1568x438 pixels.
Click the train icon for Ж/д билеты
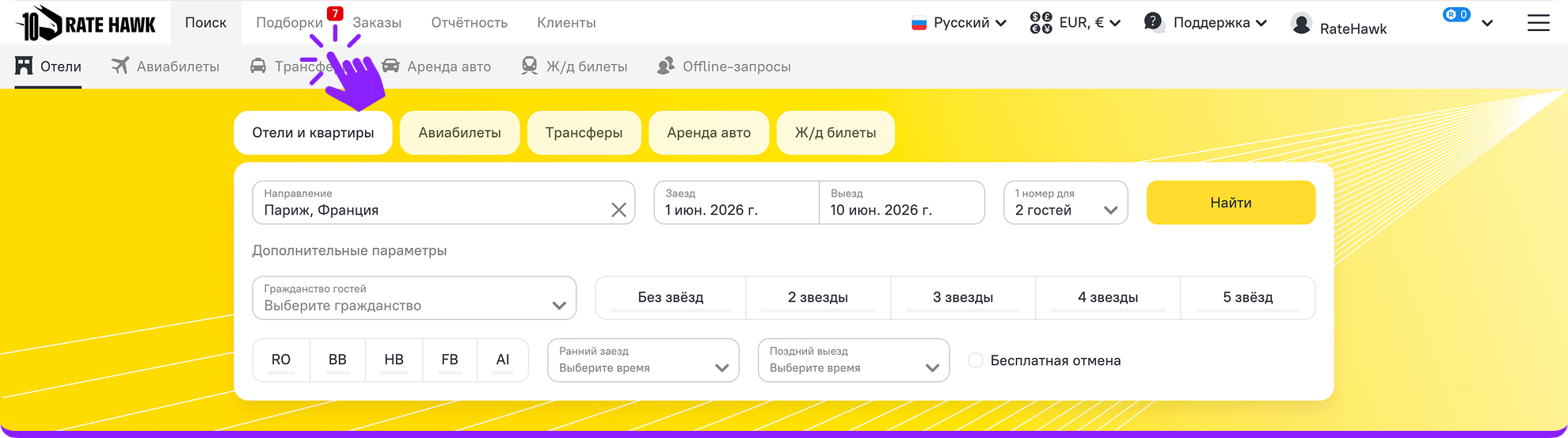pyautogui.click(x=530, y=66)
